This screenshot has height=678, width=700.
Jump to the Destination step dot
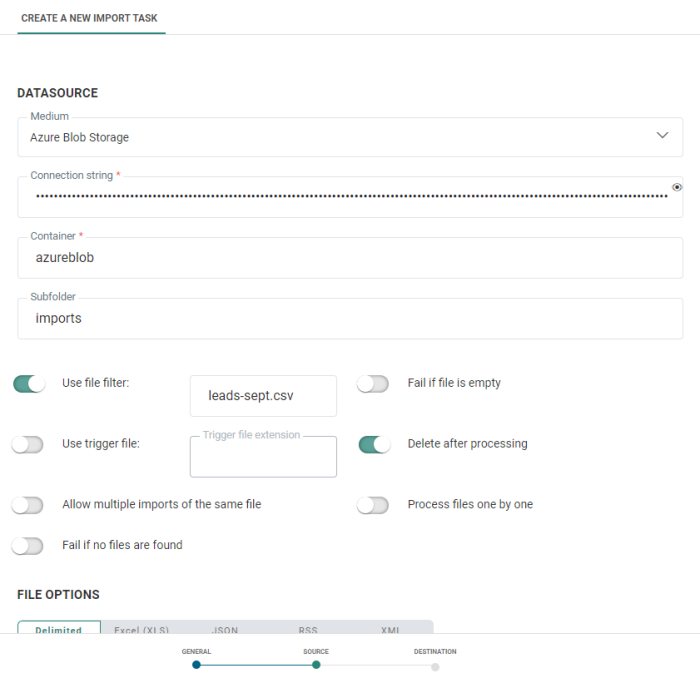435,666
